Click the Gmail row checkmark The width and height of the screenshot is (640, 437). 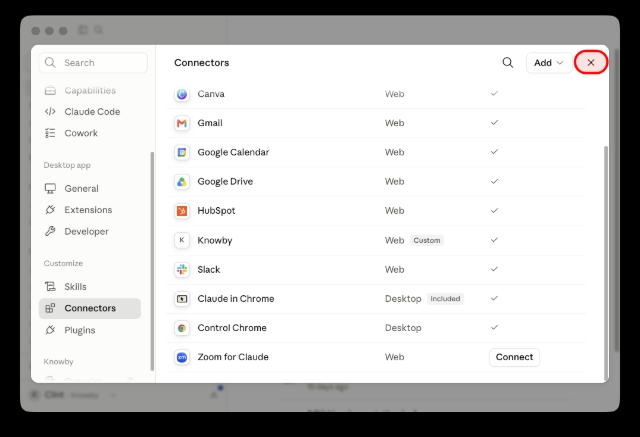[494, 122]
